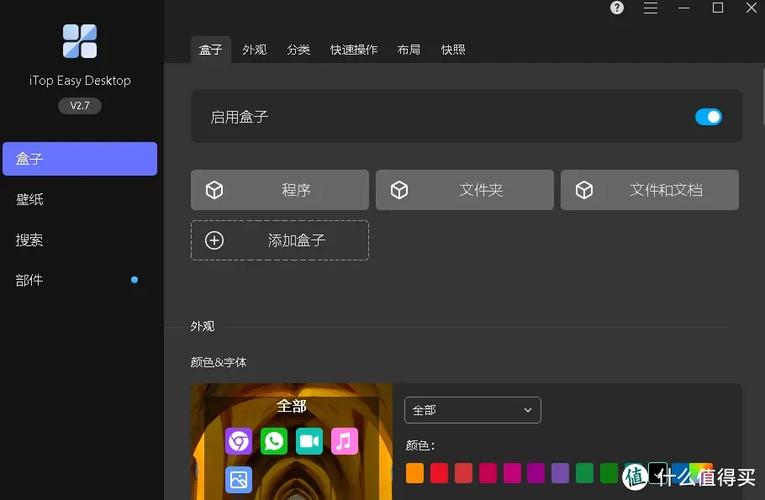Click the teal video camera icon in preview

[x=309, y=441]
